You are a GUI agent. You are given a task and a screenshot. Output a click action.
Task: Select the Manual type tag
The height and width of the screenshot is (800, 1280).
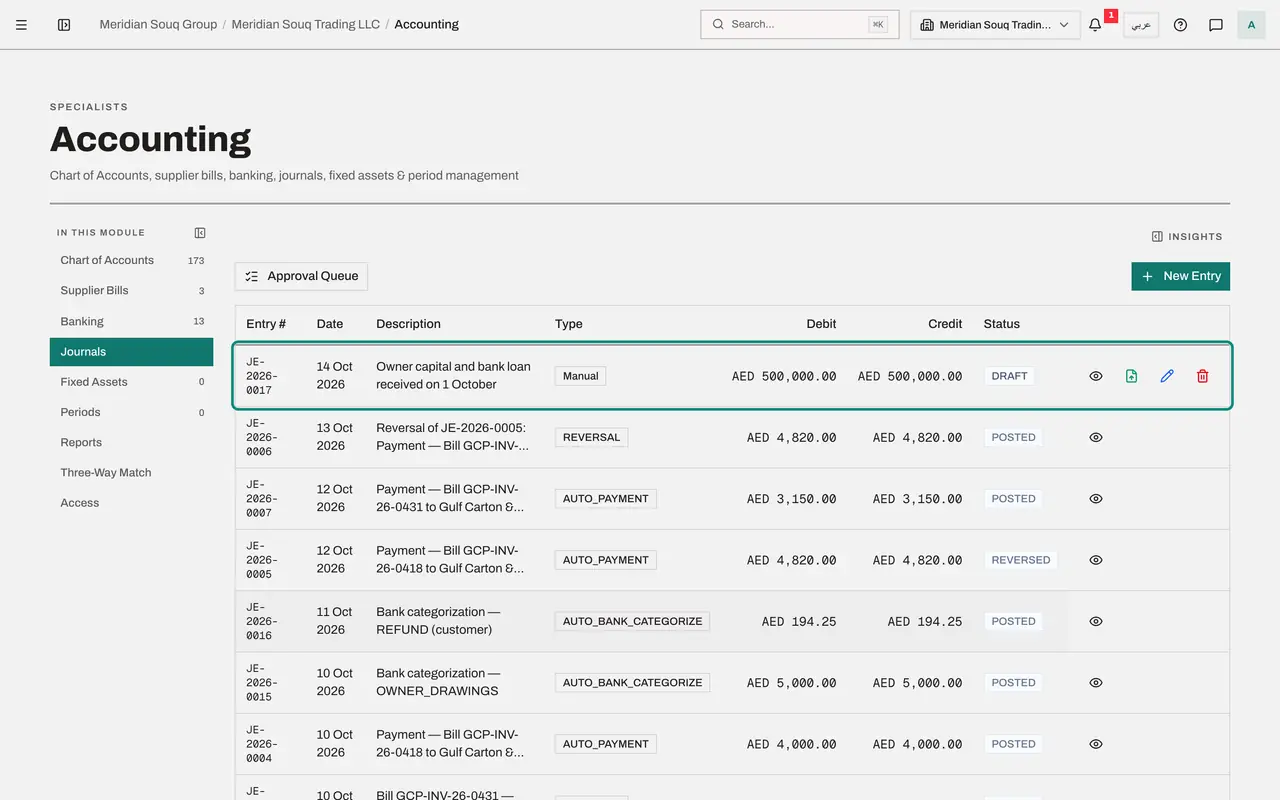580,376
